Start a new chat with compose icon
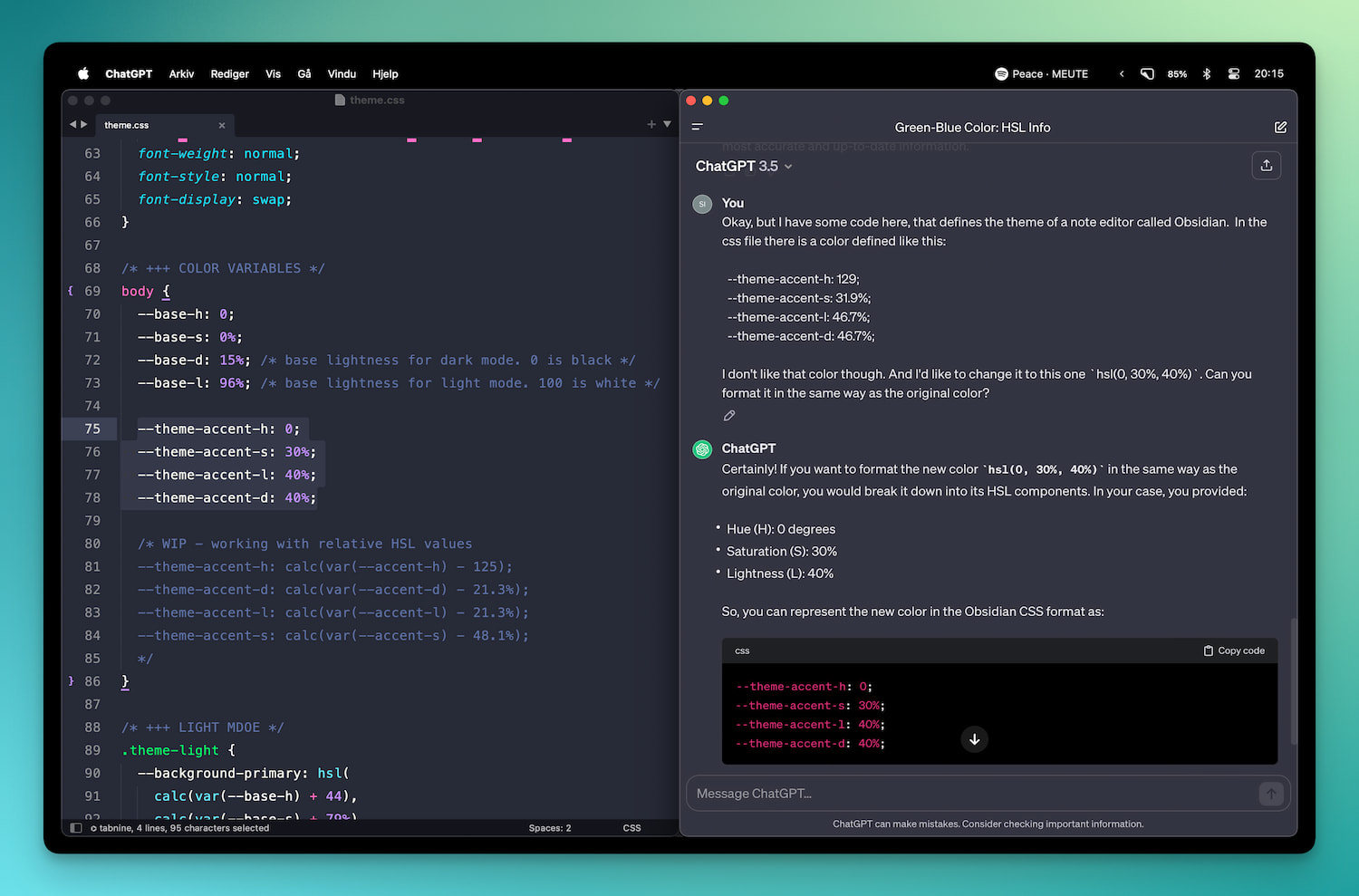This screenshot has height=896, width=1359. click(x=1280, y=127)
